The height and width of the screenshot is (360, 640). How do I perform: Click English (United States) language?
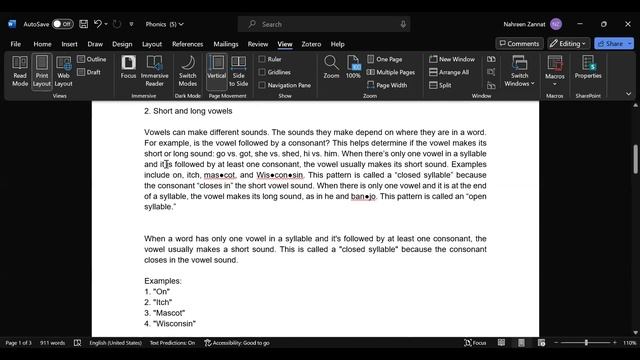coord(116,343)
